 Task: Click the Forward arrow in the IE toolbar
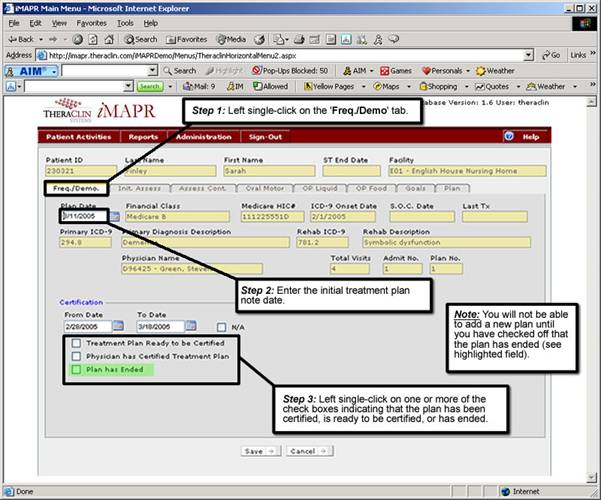[x=53, y=39]
